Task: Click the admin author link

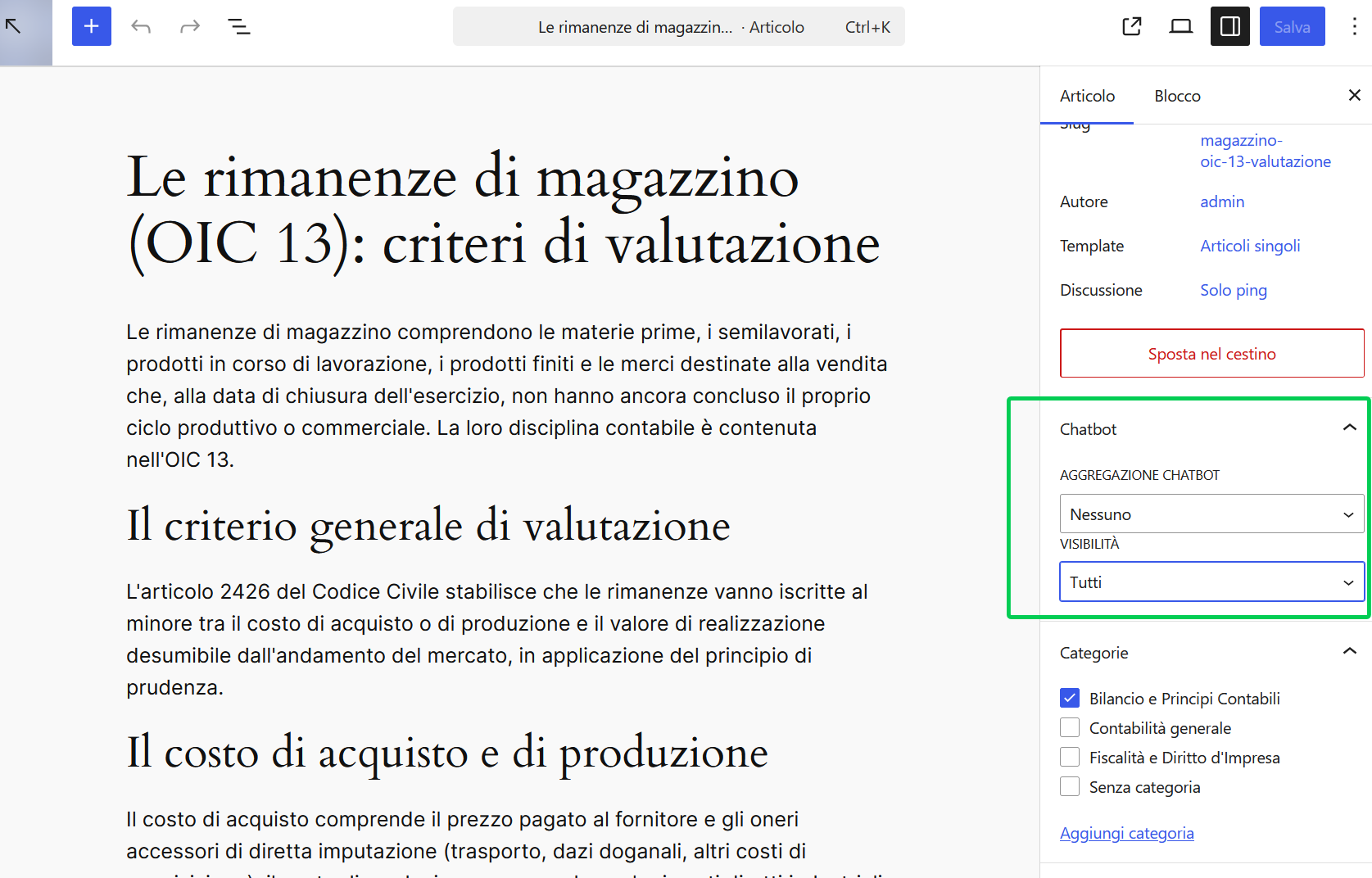Action: [x=1222, y=201]
